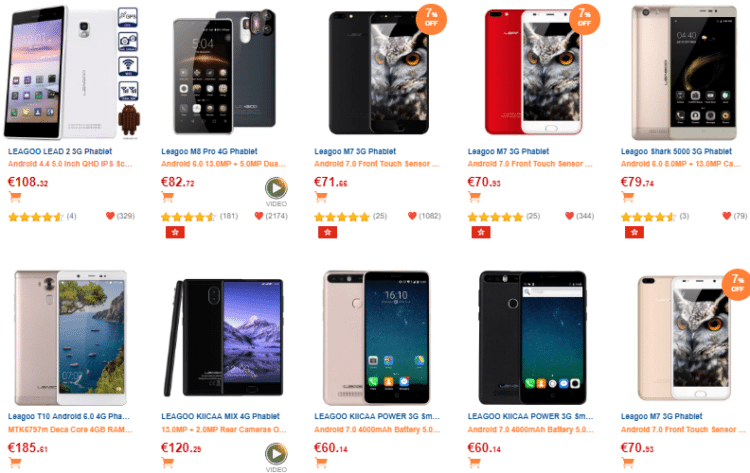
Task: Add Leagoo T10 to cart
Action: (x=15, y=462)
